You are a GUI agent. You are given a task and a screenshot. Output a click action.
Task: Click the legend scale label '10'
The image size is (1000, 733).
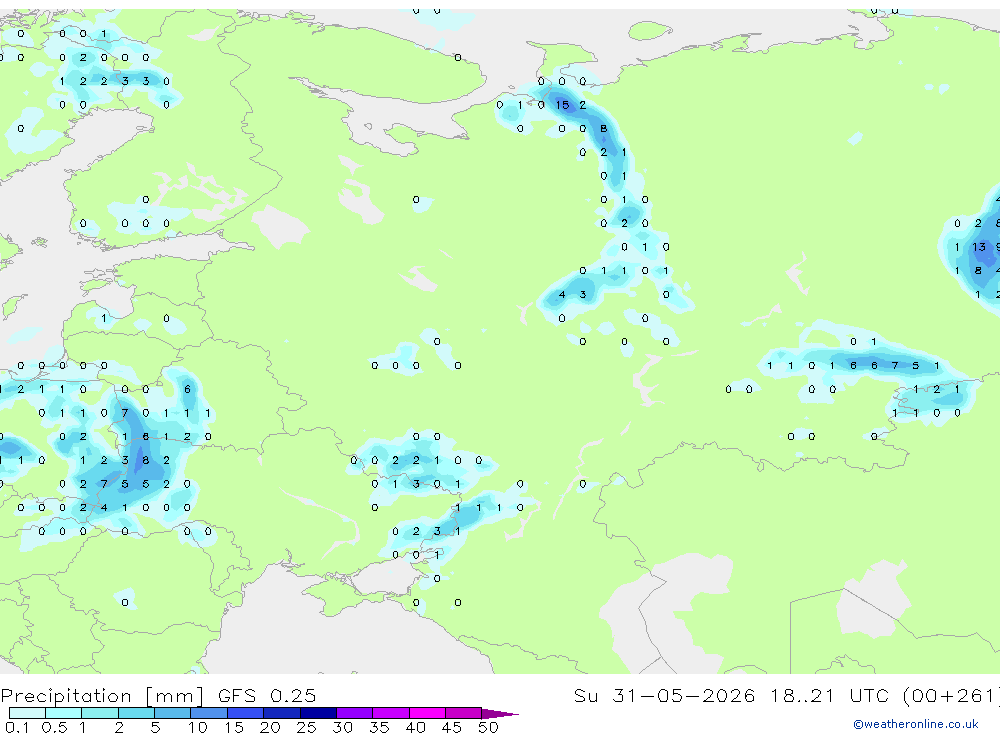point(198,727)
